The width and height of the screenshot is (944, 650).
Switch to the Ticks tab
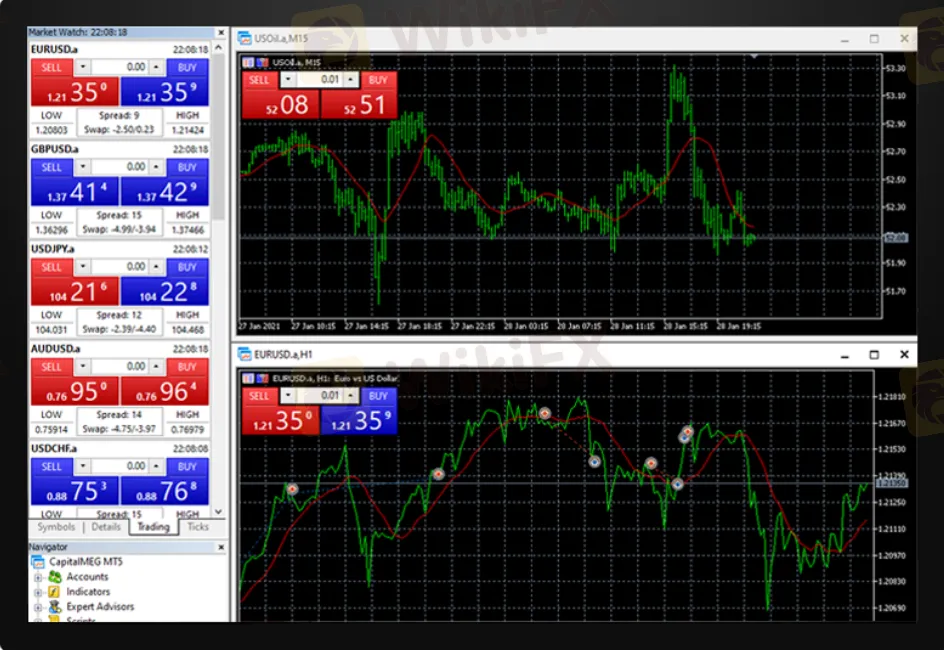pos(197,527)
